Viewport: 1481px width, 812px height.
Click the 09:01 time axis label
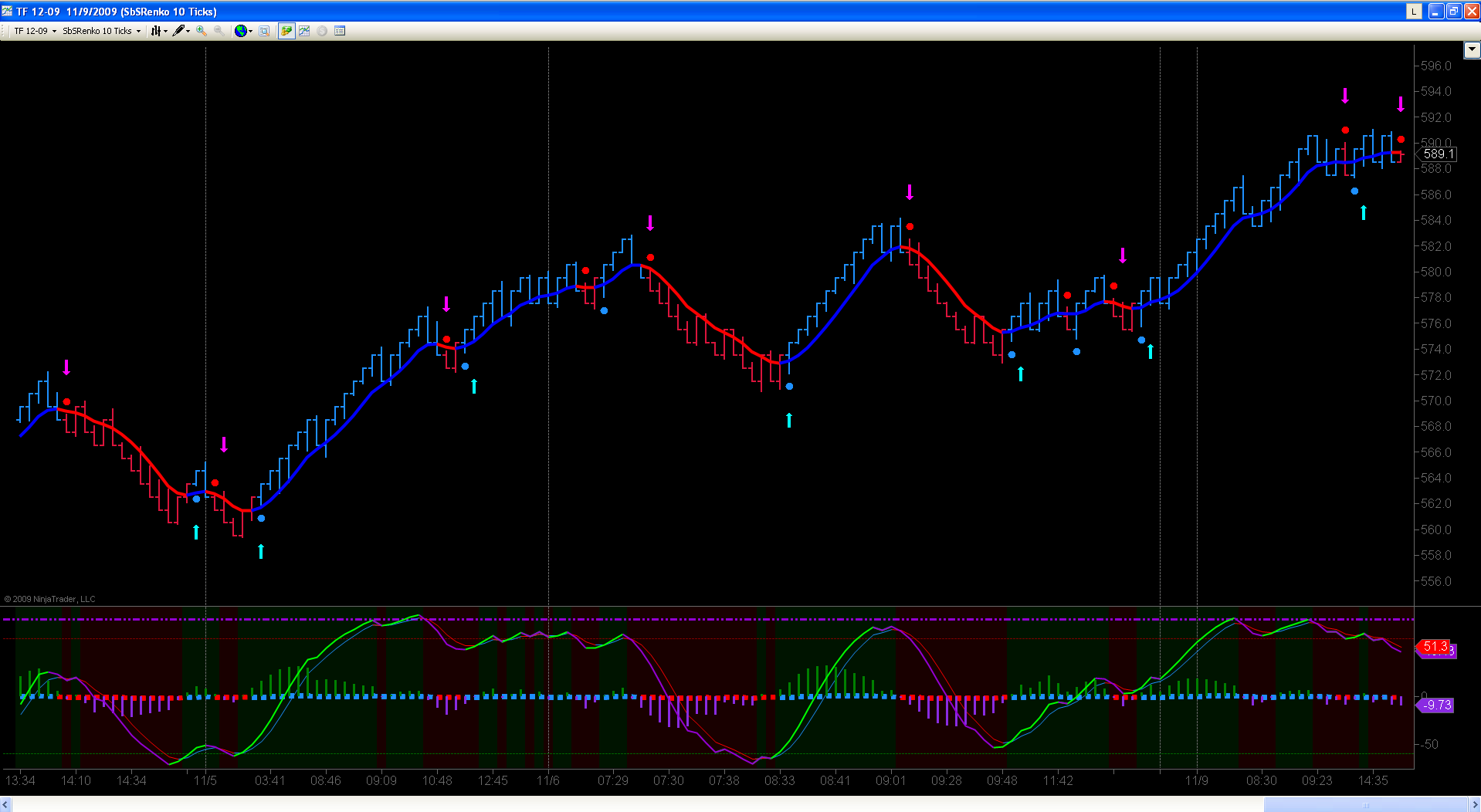(891, 780)
